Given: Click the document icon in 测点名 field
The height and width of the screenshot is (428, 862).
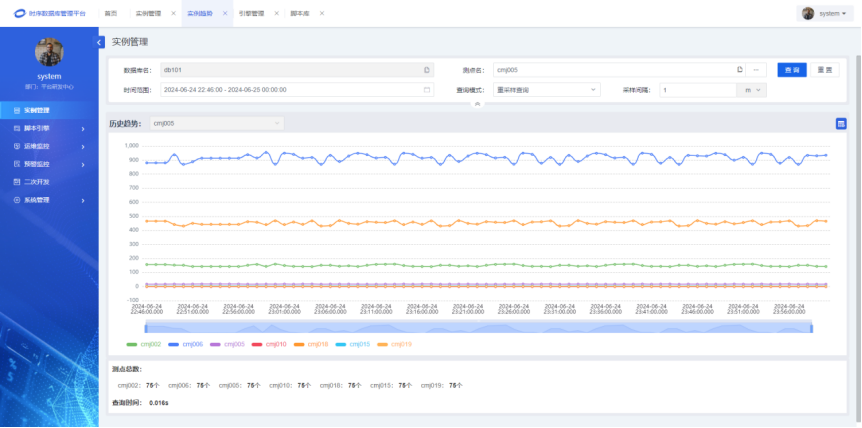Looking at the screenshot, I should click(740, 70).
